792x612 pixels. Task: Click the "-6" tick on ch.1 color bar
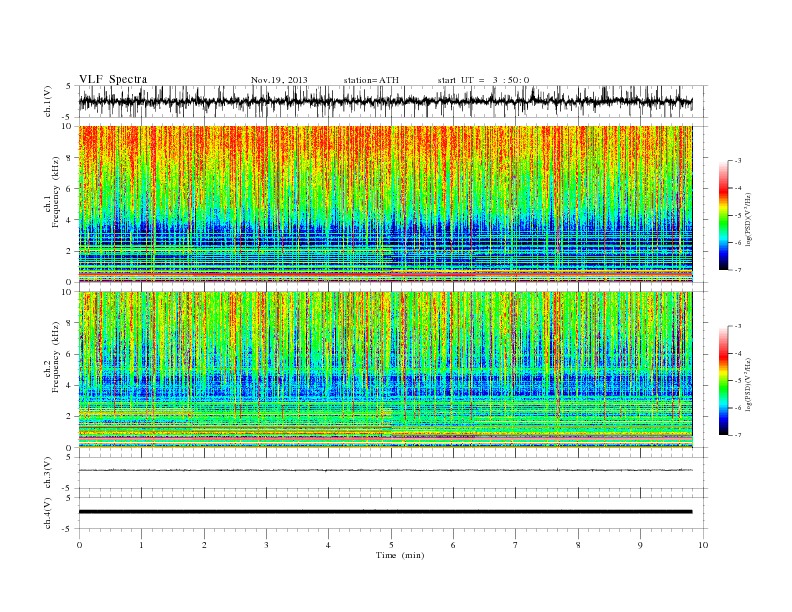[738, 243]
